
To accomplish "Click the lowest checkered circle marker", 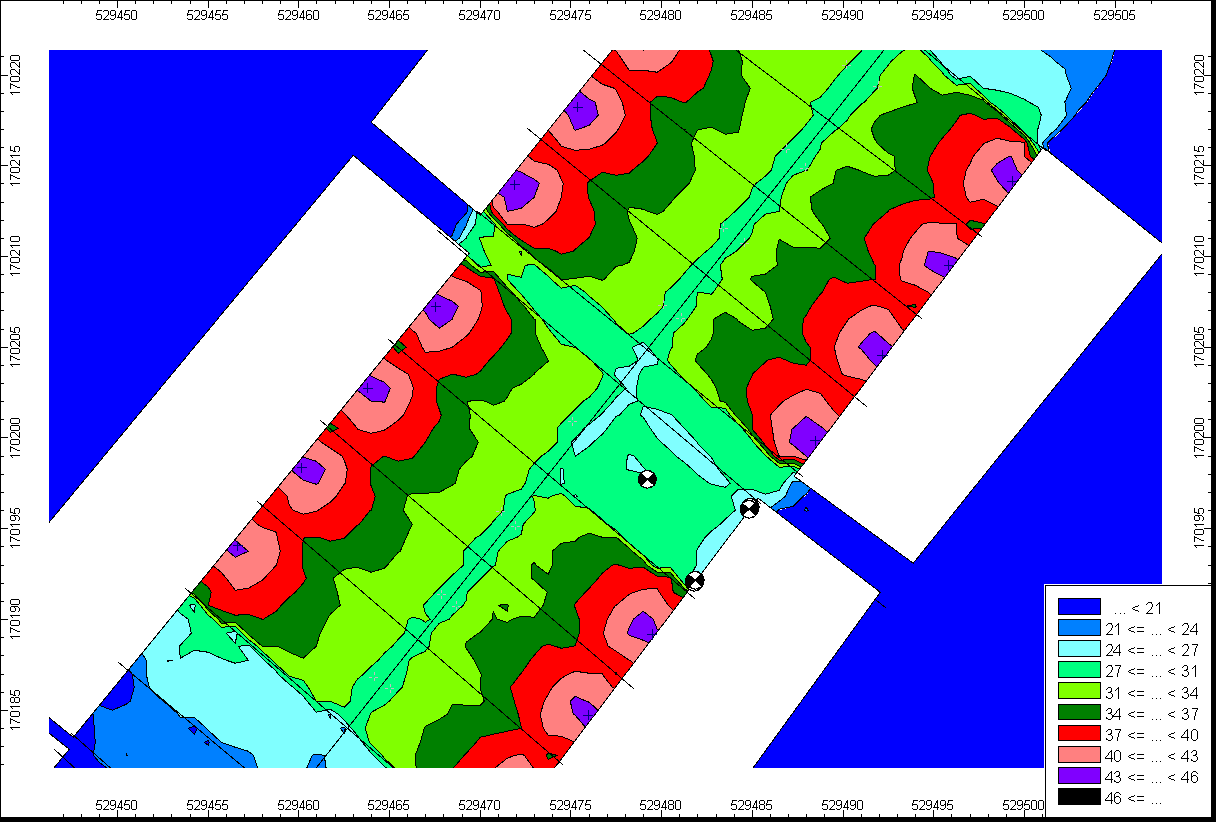I will pyautogui.click(x=694, y=580).
